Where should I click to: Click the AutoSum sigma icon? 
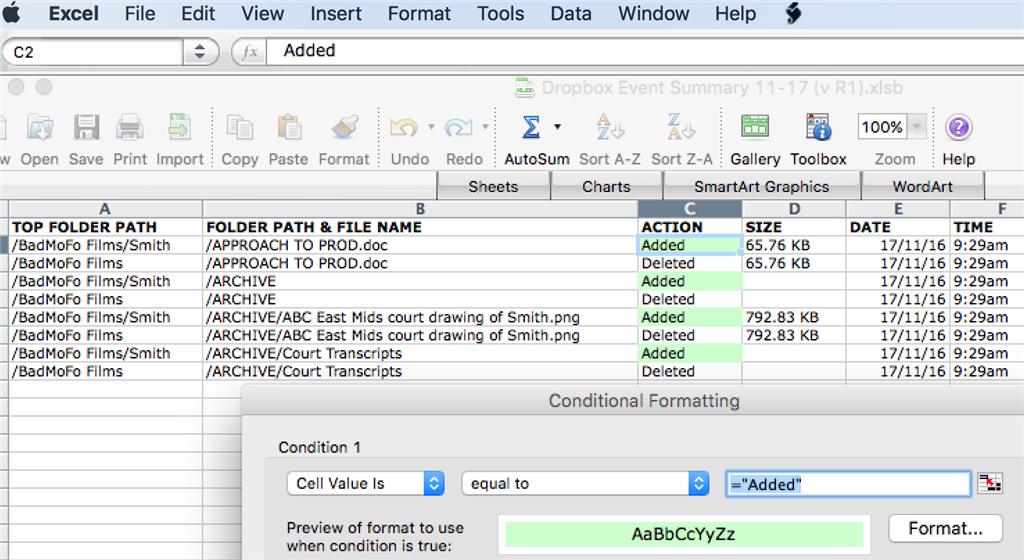pyautogui.click(x=531, y=127)
